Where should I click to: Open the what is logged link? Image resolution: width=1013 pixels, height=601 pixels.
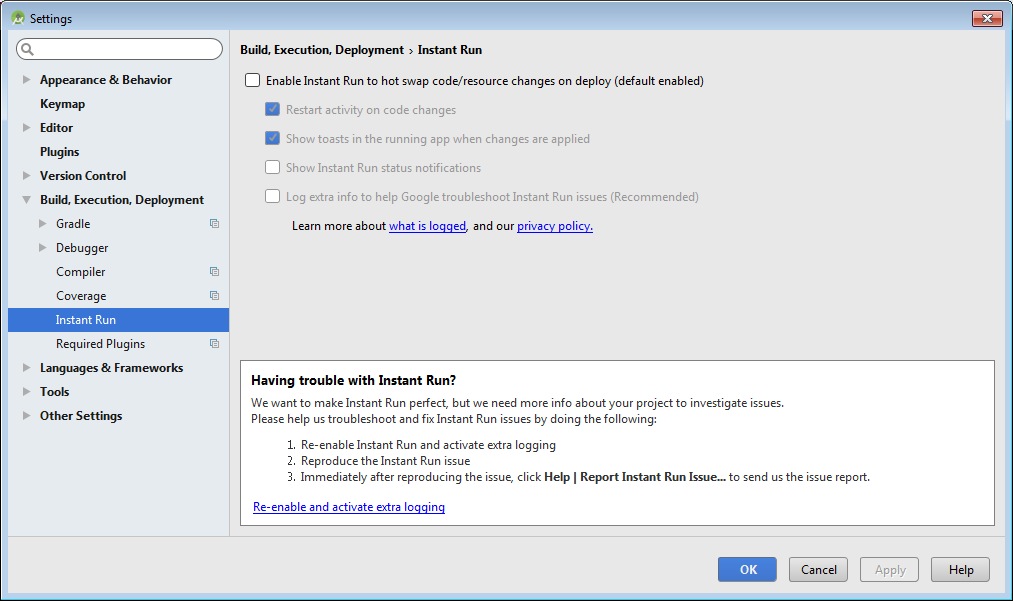coord(427,226)
